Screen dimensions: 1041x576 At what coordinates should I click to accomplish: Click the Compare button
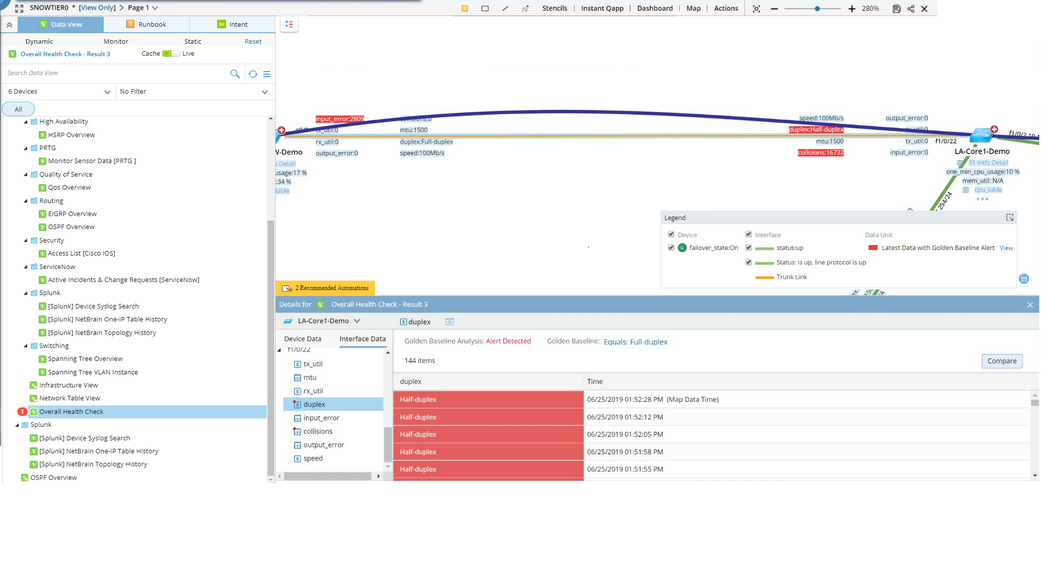click(1001, 361)
